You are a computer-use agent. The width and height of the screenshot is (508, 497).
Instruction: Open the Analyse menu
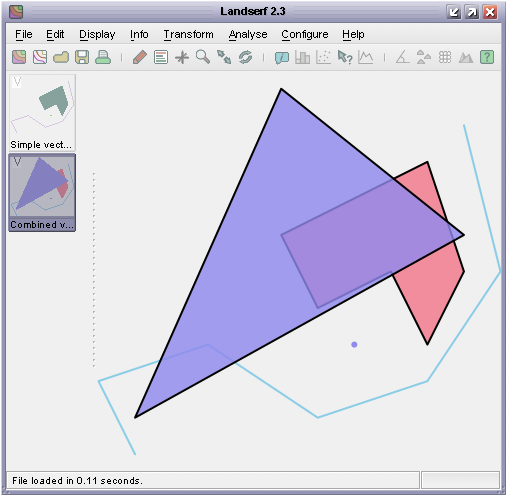(x=248, y=34)
